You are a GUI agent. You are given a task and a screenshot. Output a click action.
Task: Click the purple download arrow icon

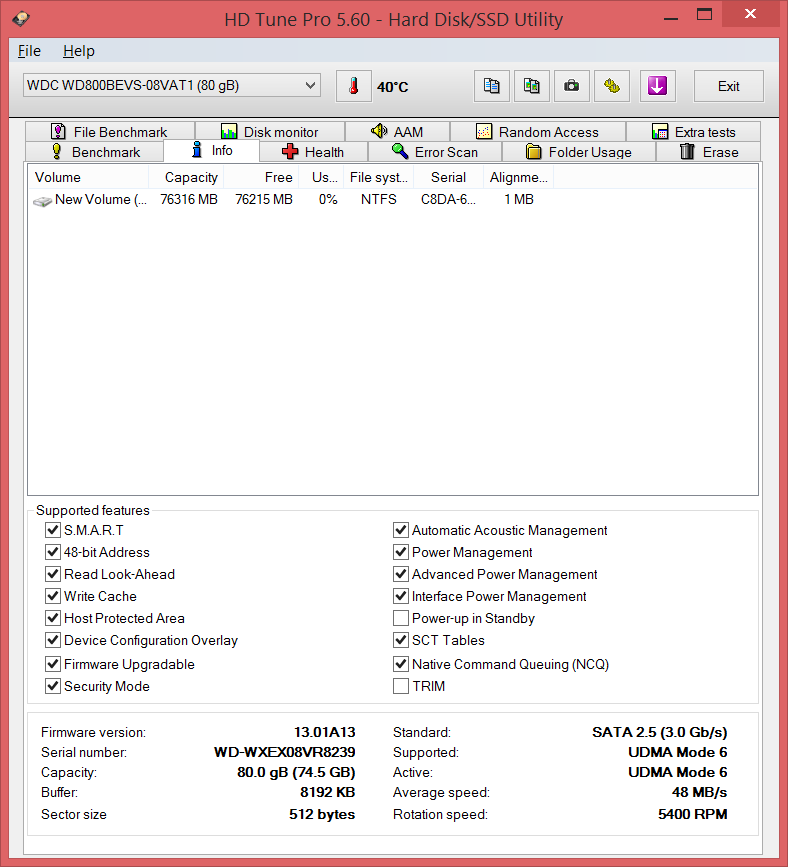(x=657, y=86)
